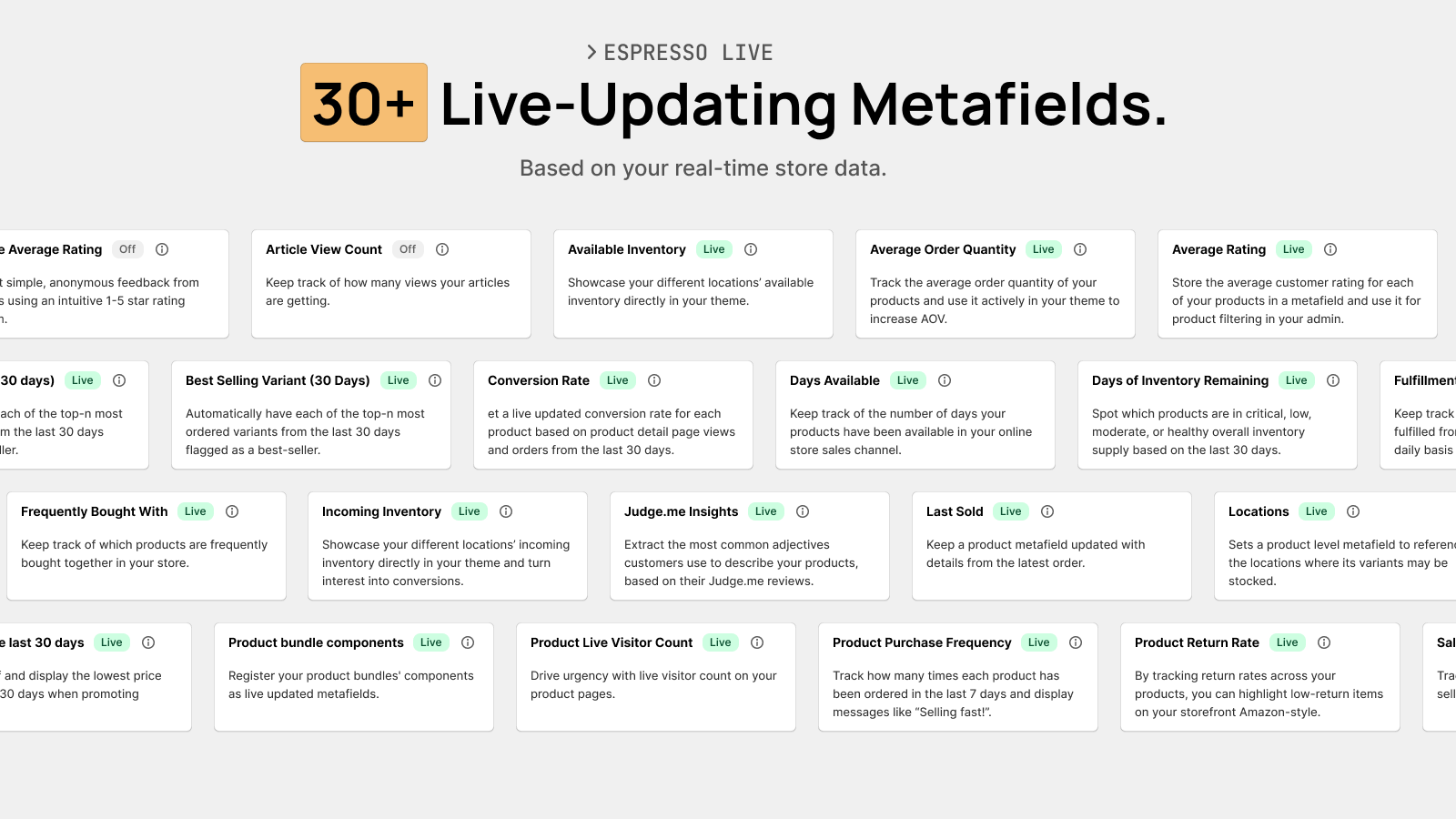
Task: Click the orange 30+ highlight badge
Action: pos(364,103)
